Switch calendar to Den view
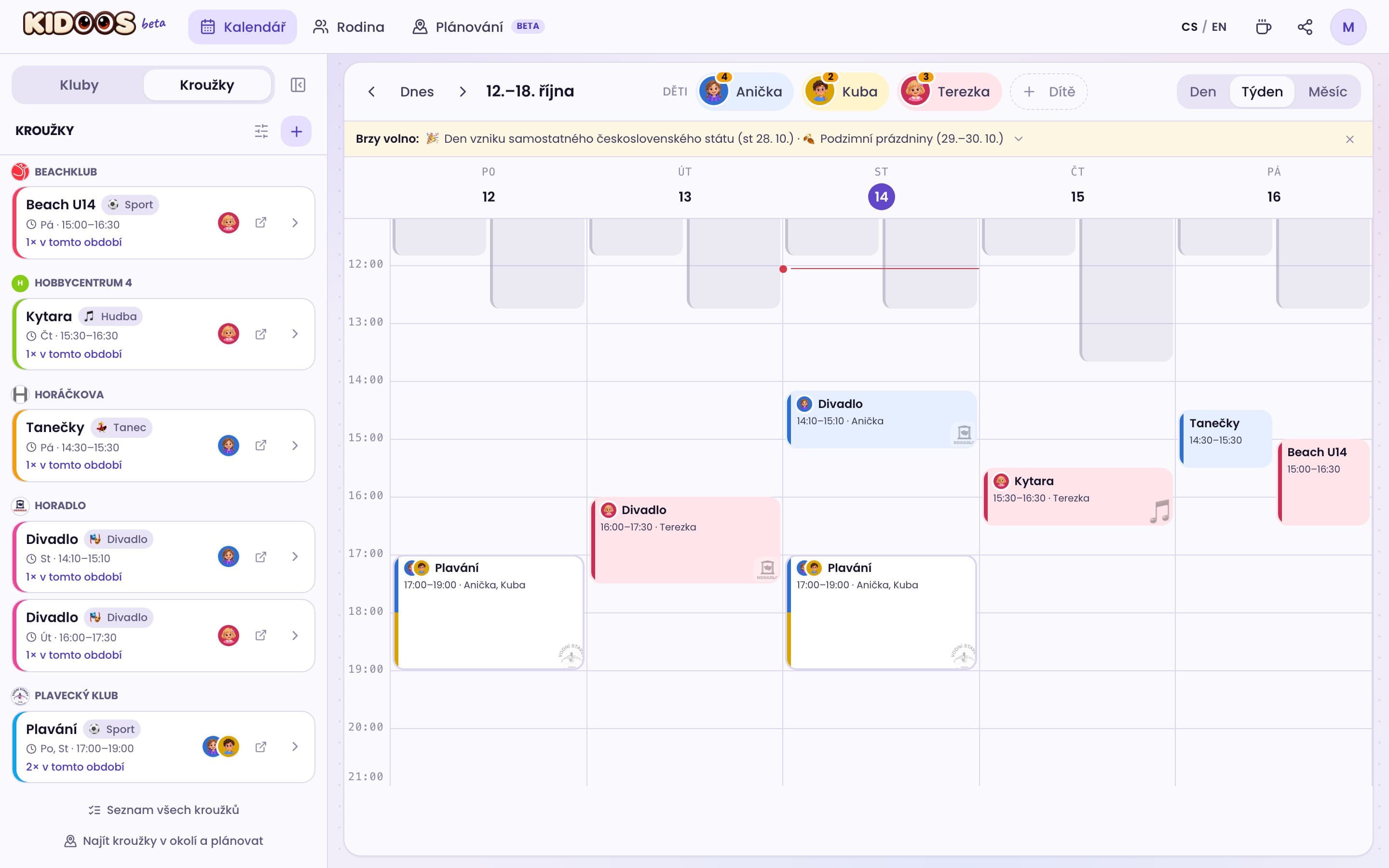This screenshot has width=1389, height=868. coord(1202,92)
